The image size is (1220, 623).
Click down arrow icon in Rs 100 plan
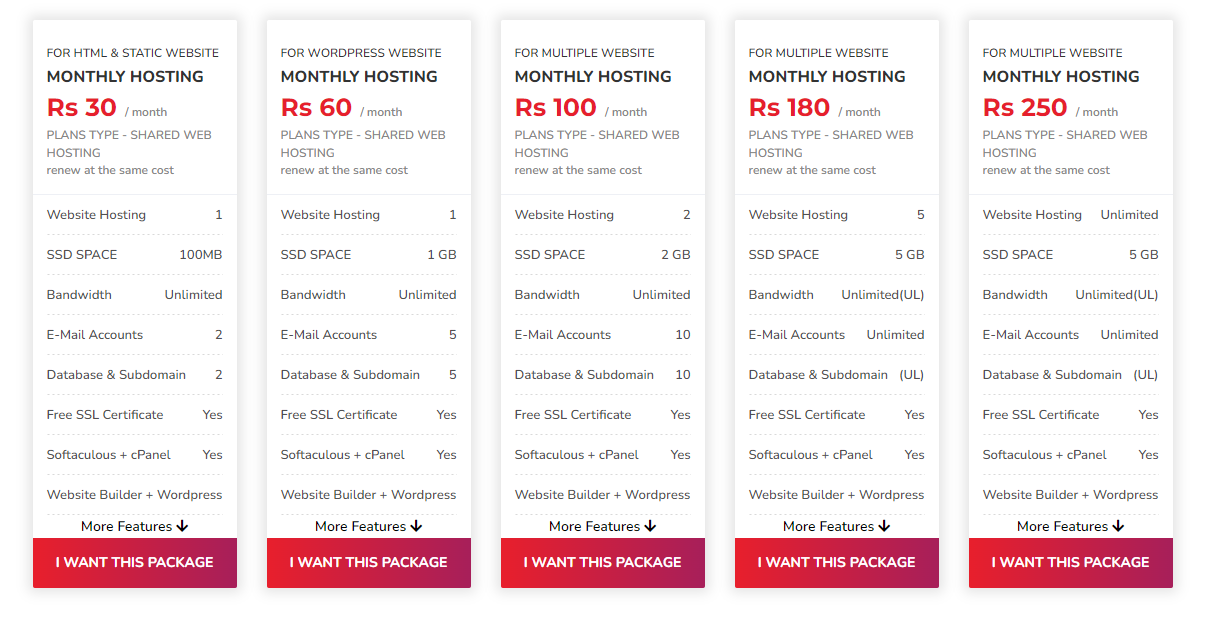(651, 526)
